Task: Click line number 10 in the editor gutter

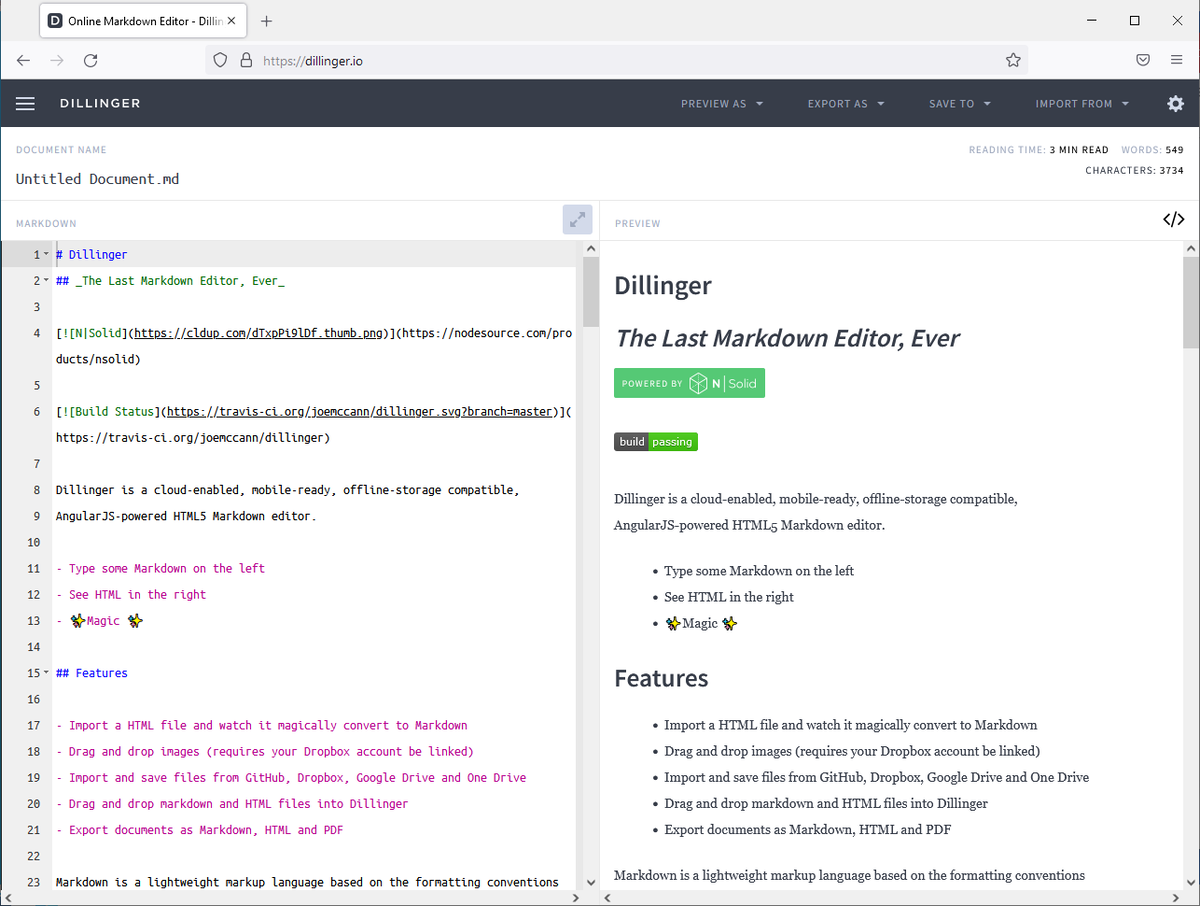Action: [x=33, y=542]
